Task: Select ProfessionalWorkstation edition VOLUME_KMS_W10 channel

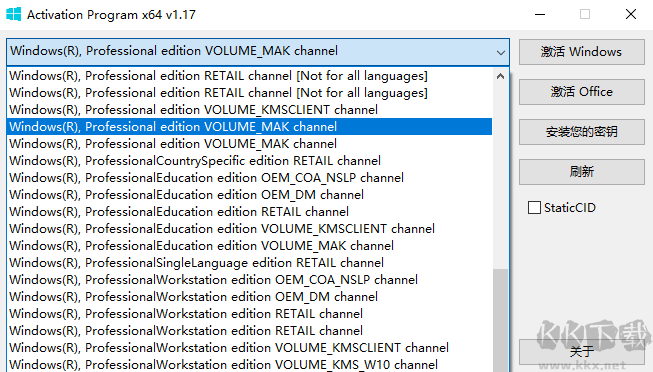Action: click(x=249, y=364)
